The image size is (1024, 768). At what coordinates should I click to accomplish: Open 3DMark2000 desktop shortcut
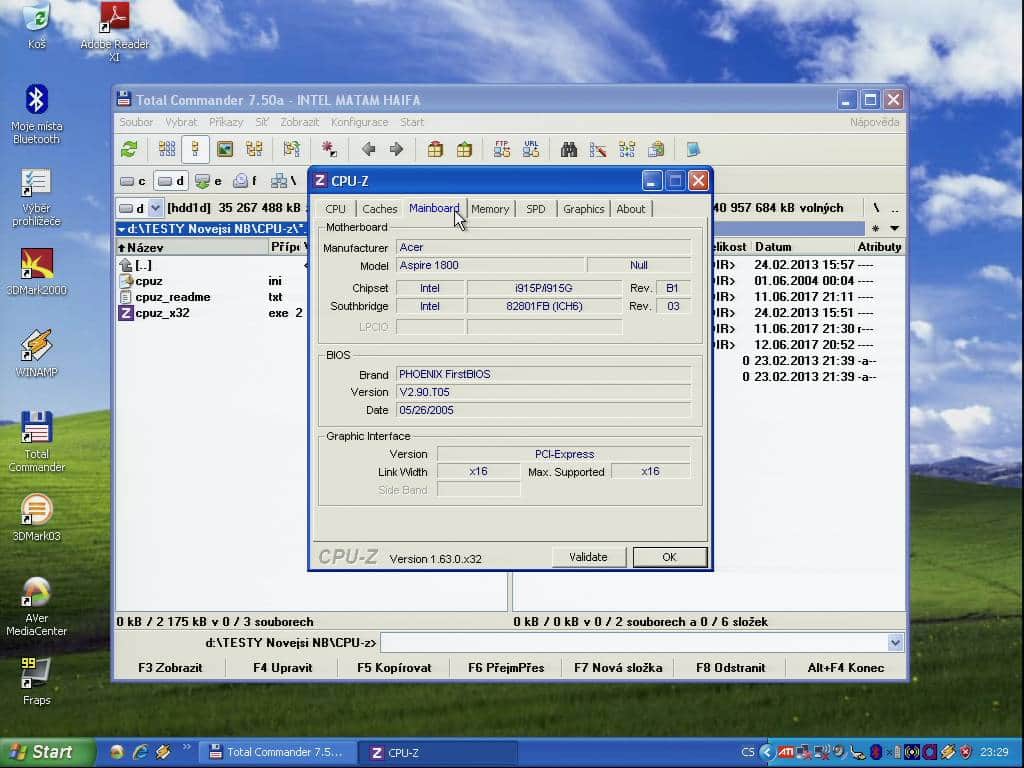(x=37, y=272)
